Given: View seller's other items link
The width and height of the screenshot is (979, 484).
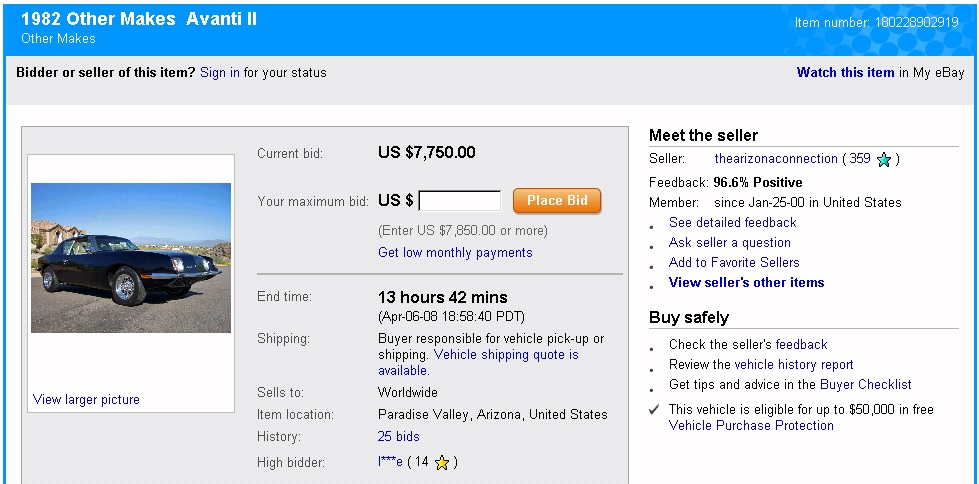Looking at the screenshot, I should point(746,283).
